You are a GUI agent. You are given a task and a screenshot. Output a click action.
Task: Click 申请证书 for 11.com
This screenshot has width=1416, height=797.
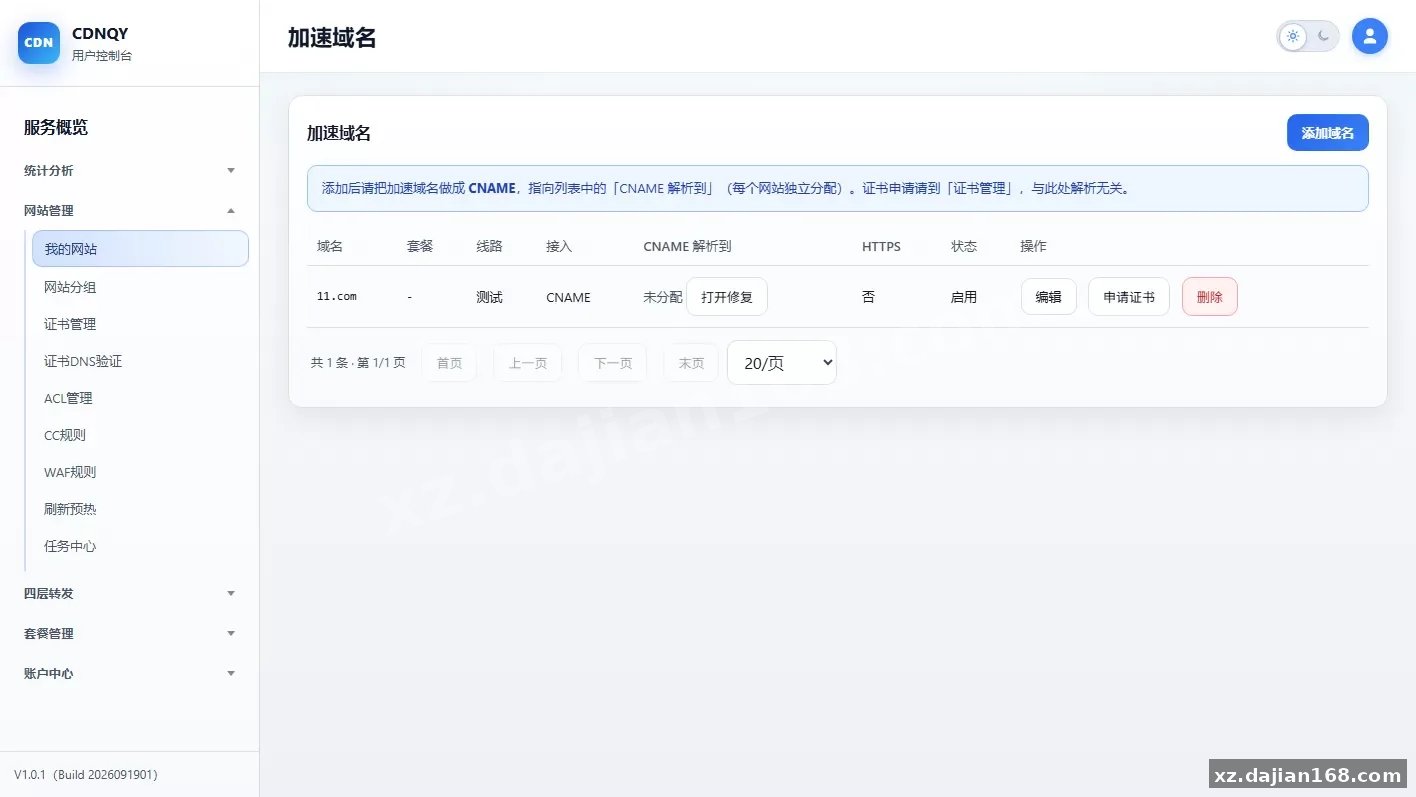click(1129, 297)
